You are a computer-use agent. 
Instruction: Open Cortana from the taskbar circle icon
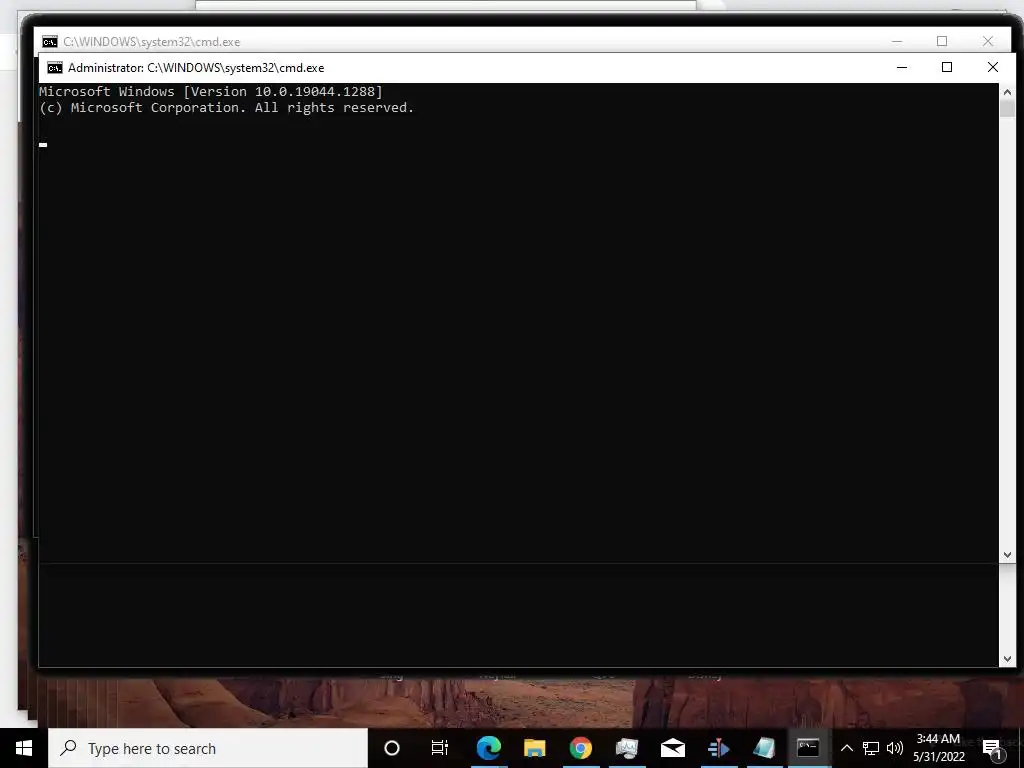tap(392, 748)
